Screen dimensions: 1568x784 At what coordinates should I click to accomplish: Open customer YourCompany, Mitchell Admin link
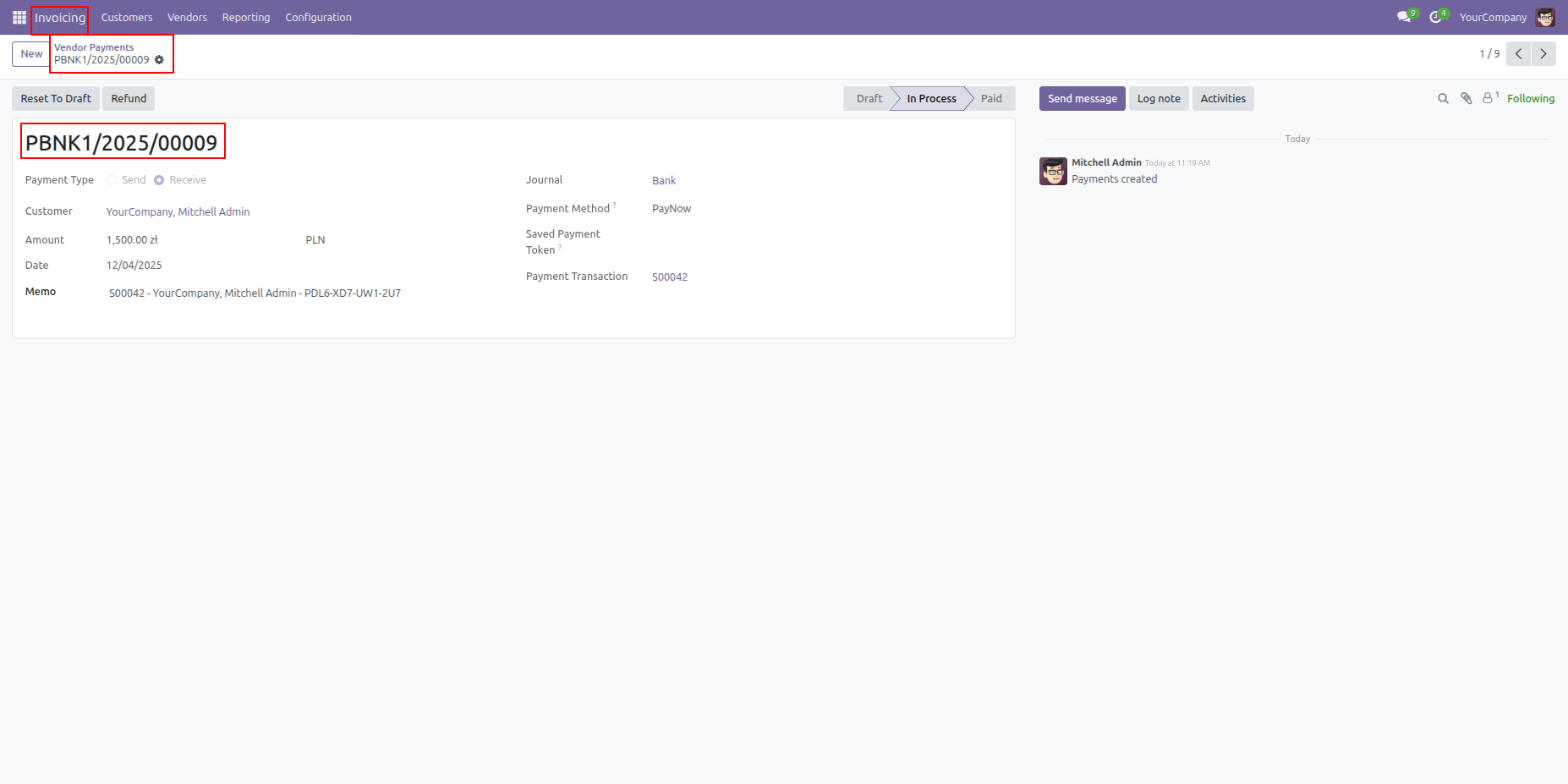178,212
